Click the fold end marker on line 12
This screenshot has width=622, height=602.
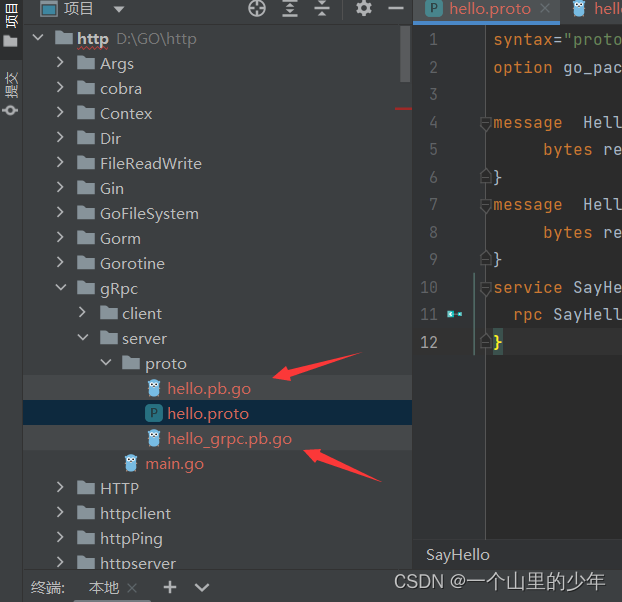[x=485, y=341]
